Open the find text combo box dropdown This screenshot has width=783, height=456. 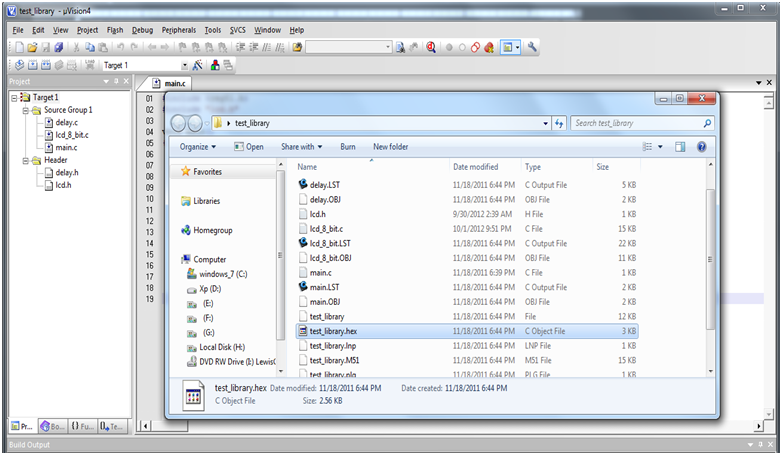pyautogui.click(x=388, y=47)
